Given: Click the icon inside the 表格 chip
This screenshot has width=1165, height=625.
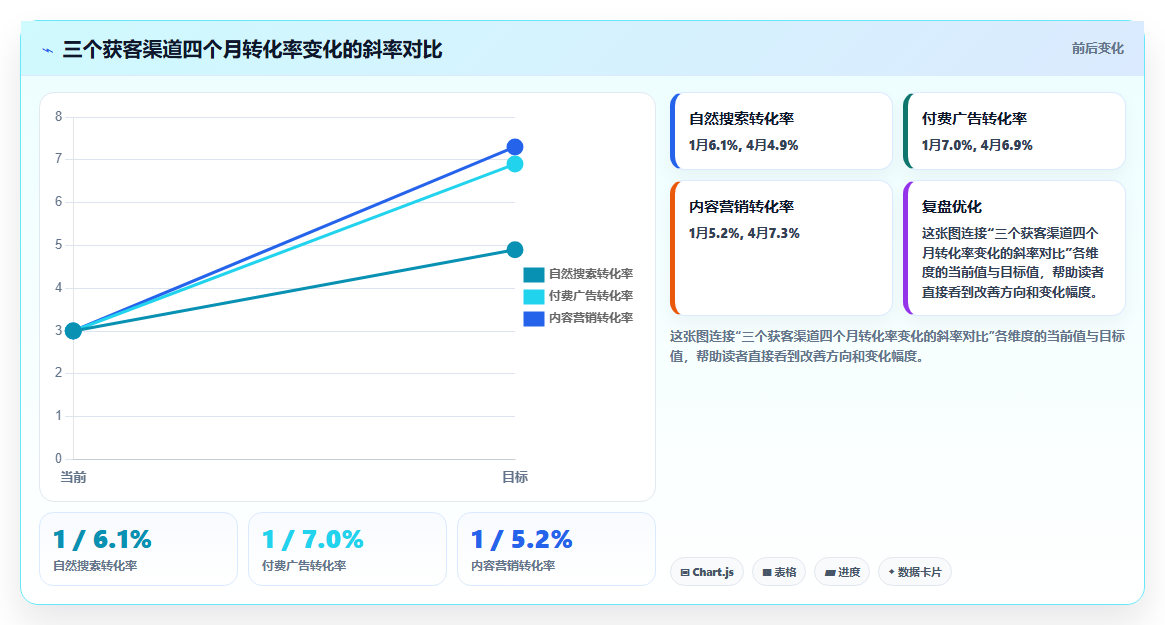Looking at the screenshot, I should [767, 572].
